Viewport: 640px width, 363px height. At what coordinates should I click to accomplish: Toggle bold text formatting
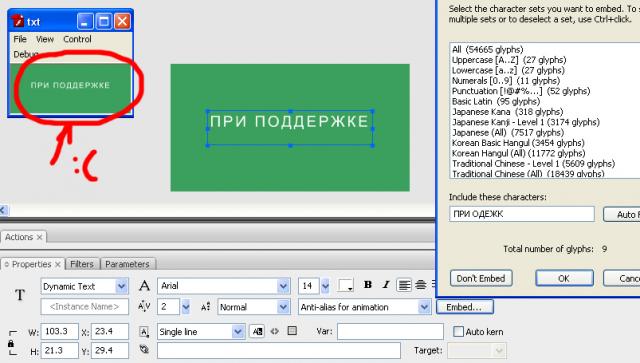click(368, 285)
